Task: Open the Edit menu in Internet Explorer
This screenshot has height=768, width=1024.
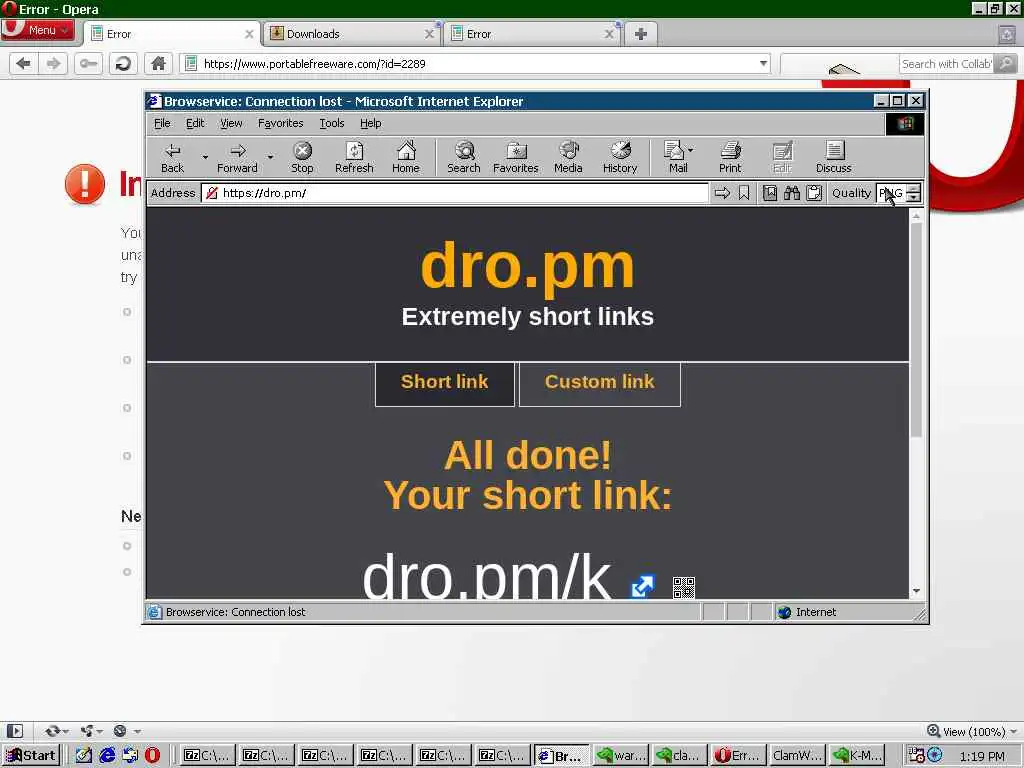Action: click(x=195, y=123)
